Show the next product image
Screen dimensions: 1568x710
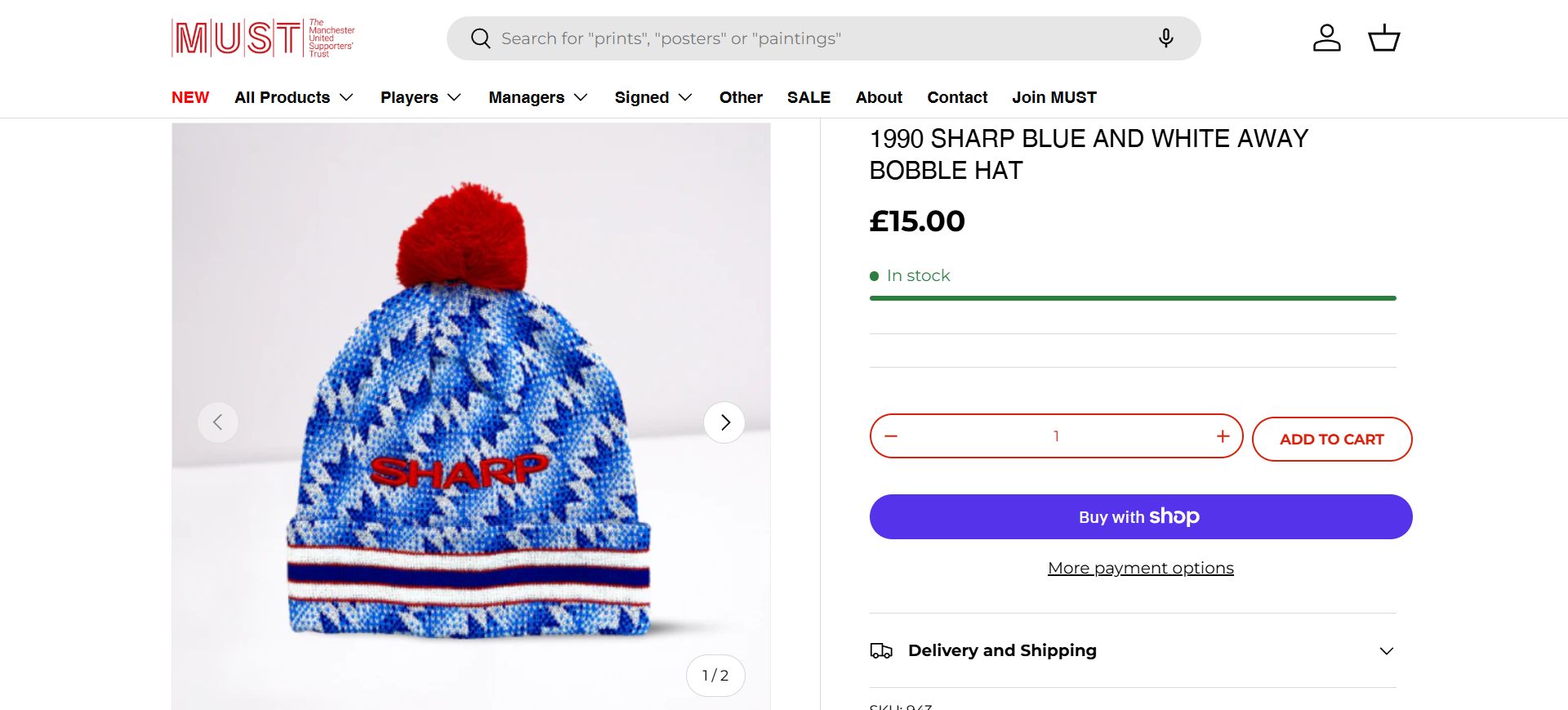(724, 422)
